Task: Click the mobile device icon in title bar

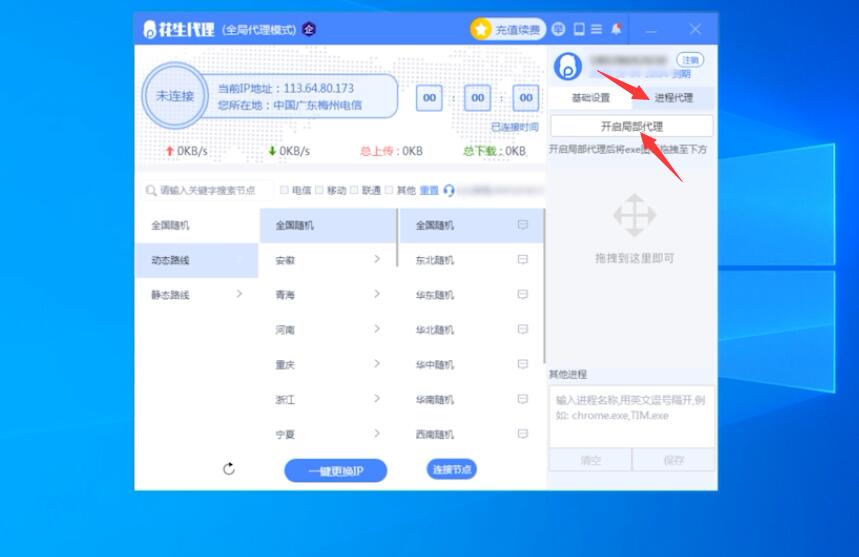Action: pyautogui.click(x=578, y=29)
